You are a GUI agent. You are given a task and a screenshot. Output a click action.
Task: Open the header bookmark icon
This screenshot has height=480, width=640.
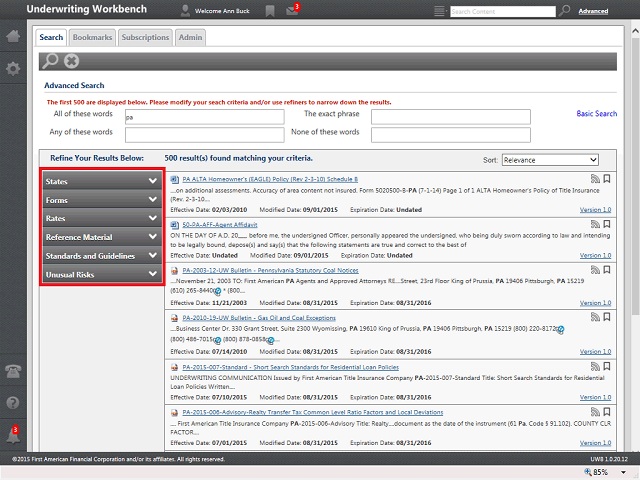[x=270, y=11]
